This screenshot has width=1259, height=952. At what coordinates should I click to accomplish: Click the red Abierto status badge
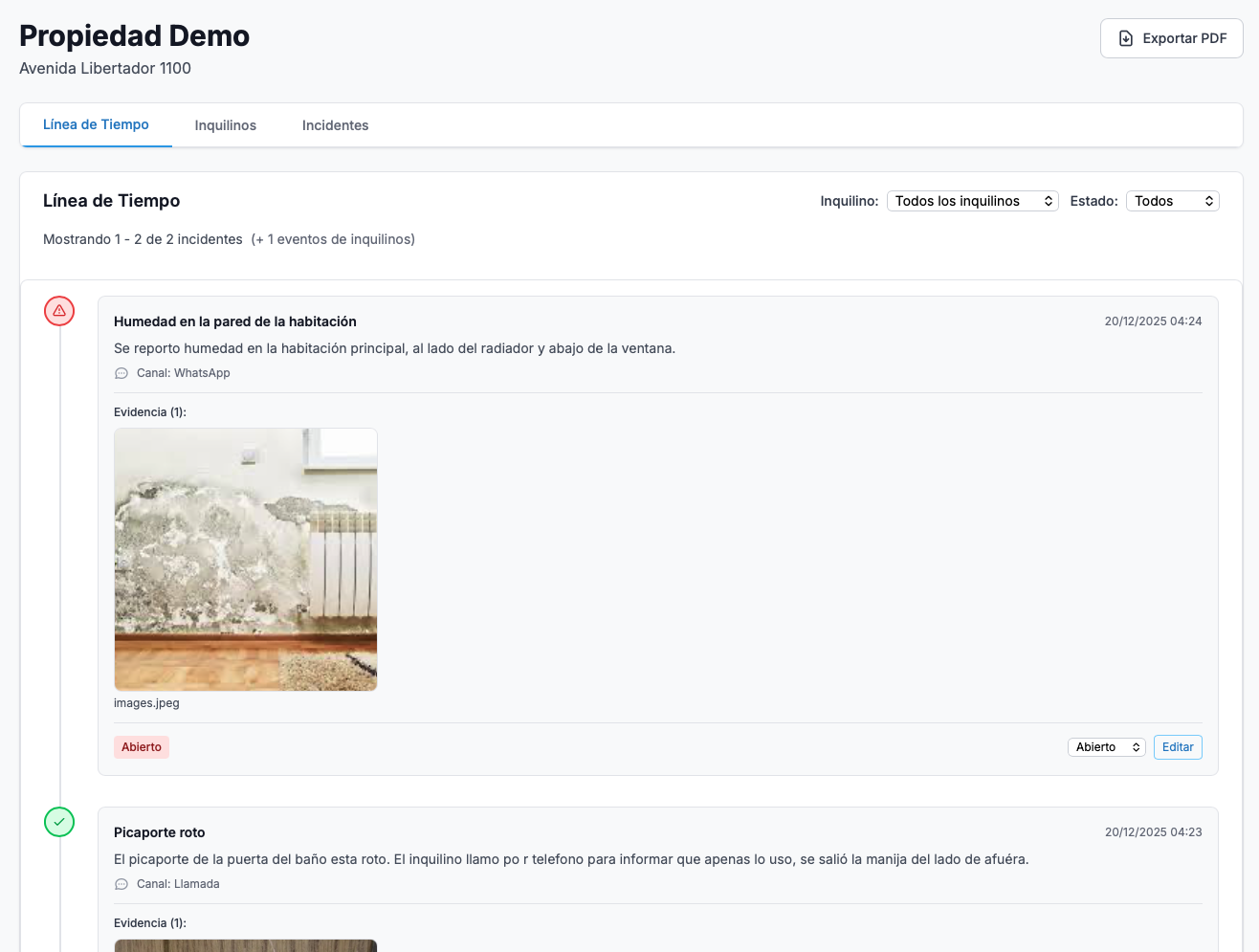tap(142, 747)
